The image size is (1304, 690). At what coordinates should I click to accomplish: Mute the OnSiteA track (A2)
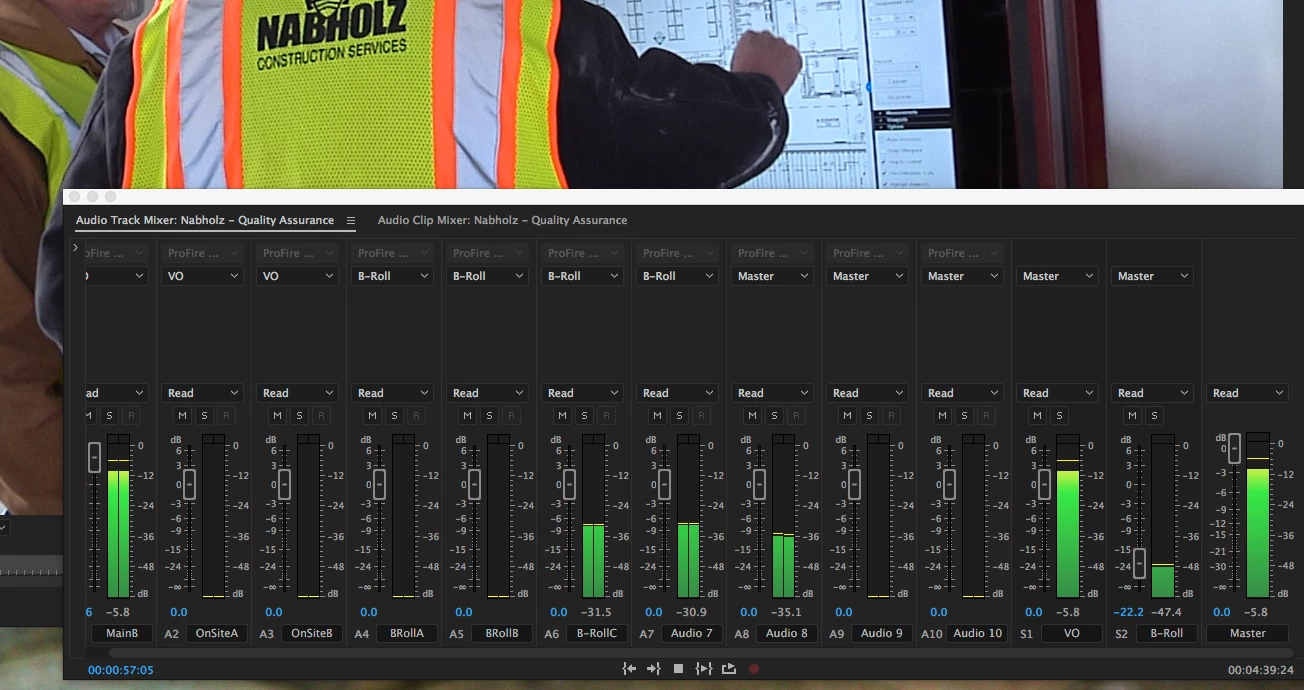pyautogui.click(x=182, y=416)
